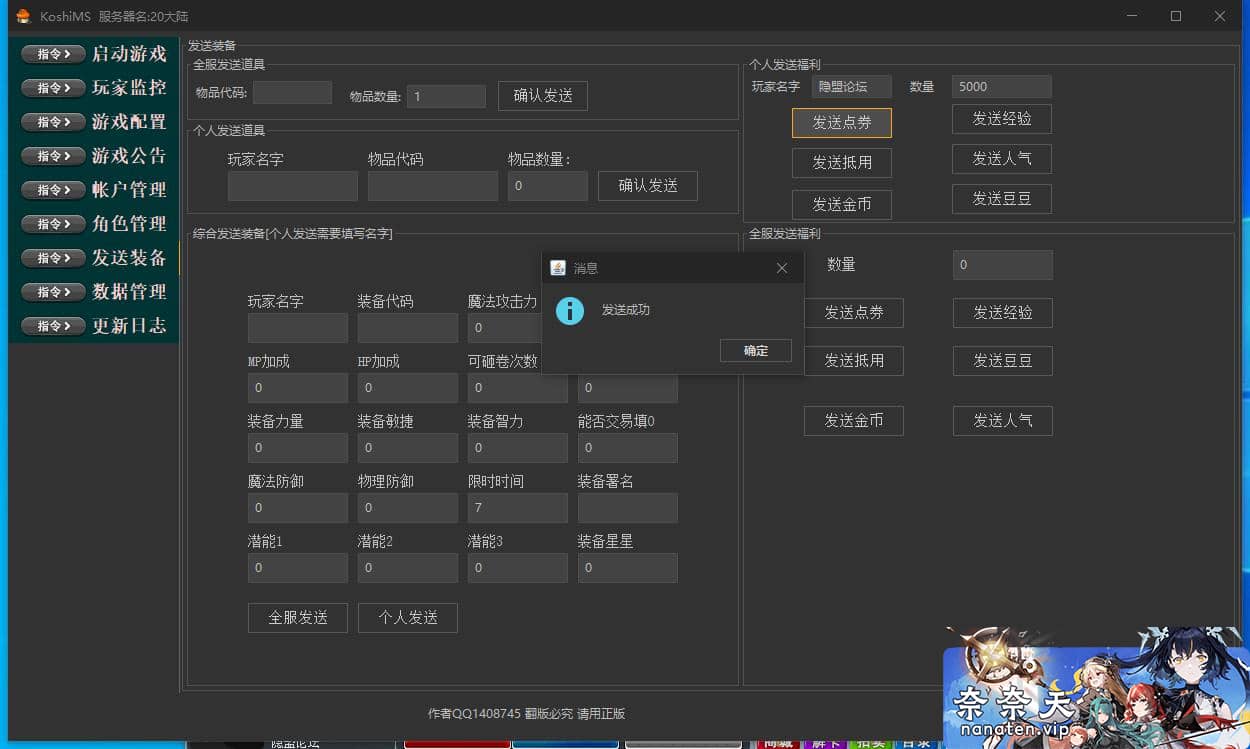This screenshot has height=749, width=1250.
Task: Focus the 物理防御 input field
Action: point(408,508)
